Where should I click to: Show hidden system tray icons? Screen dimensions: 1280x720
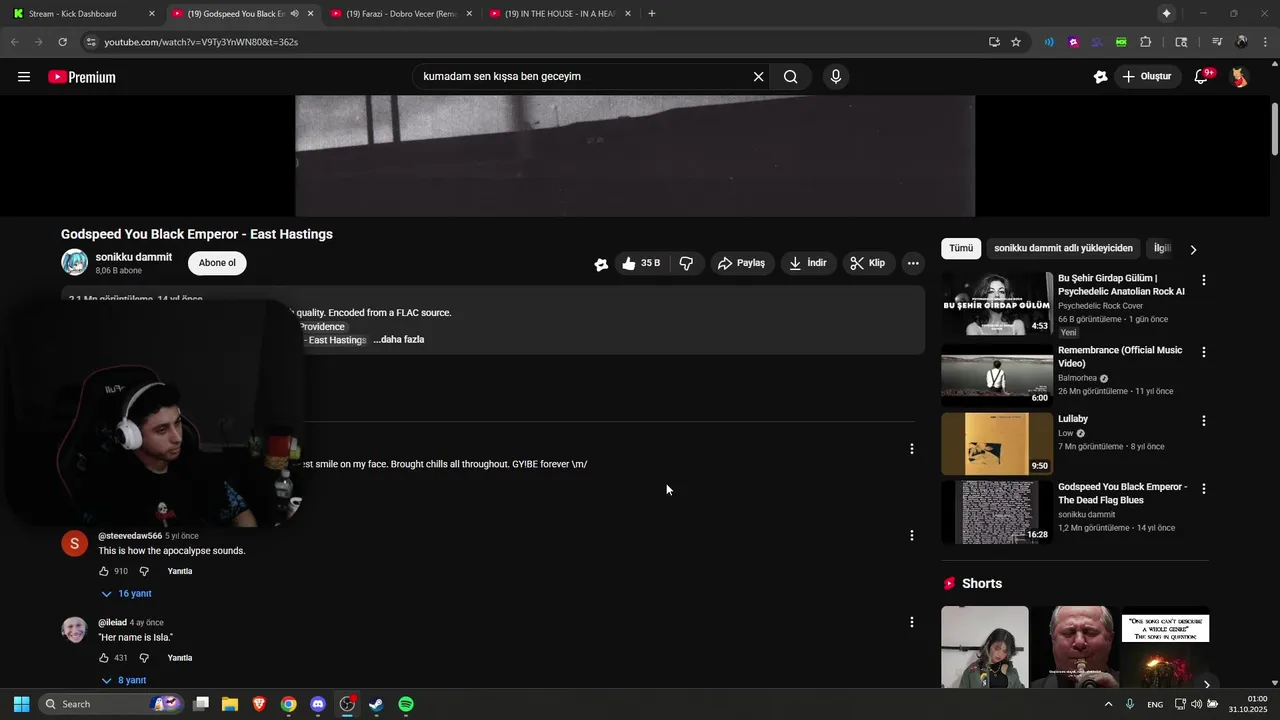[x=1108, y=704]
